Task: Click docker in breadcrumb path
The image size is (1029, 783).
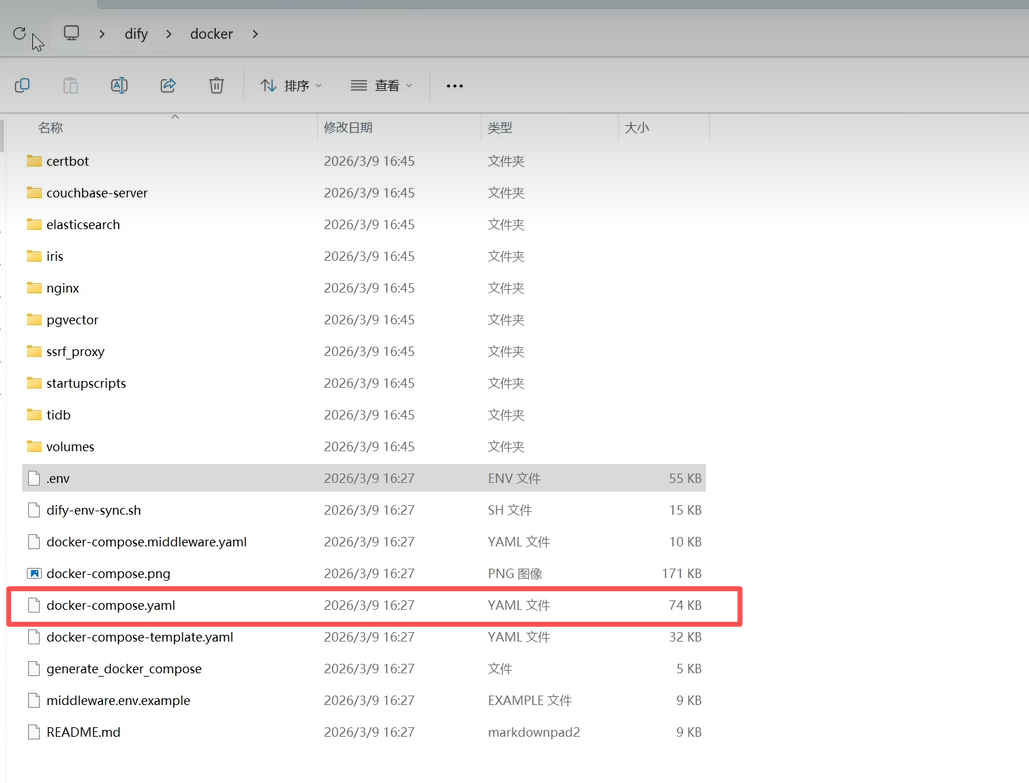Action: [x=211, y=33]
